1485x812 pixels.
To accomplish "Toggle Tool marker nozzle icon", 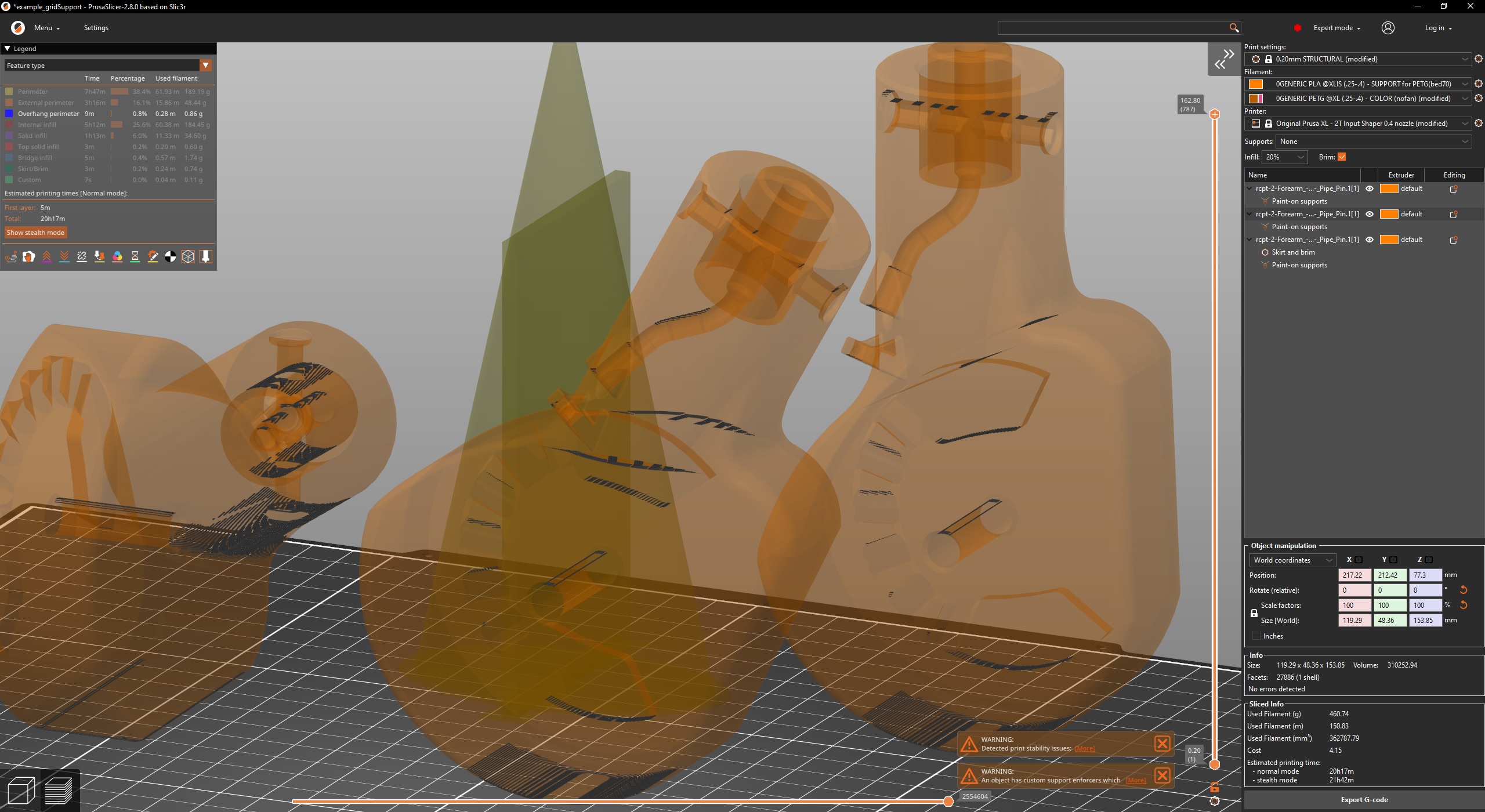I will point(205,256).
